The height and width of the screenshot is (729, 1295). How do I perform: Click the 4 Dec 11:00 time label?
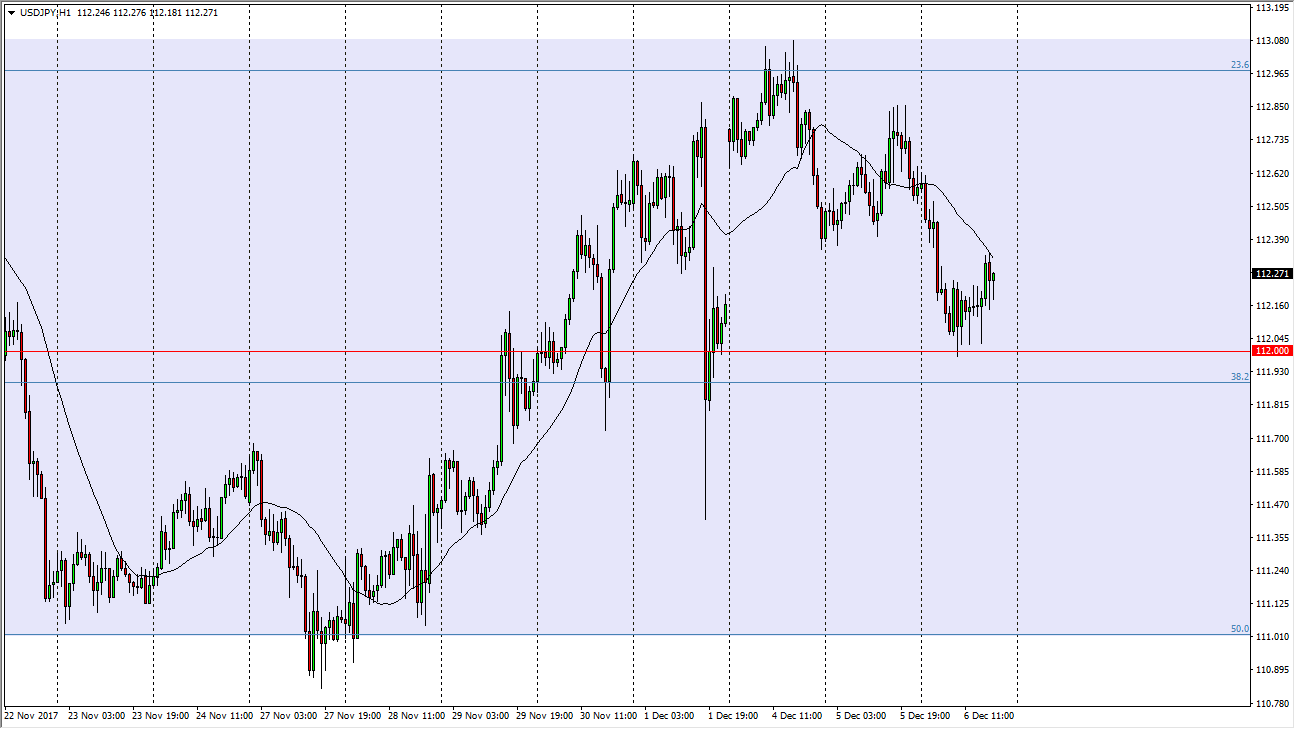tap(796, 716)
